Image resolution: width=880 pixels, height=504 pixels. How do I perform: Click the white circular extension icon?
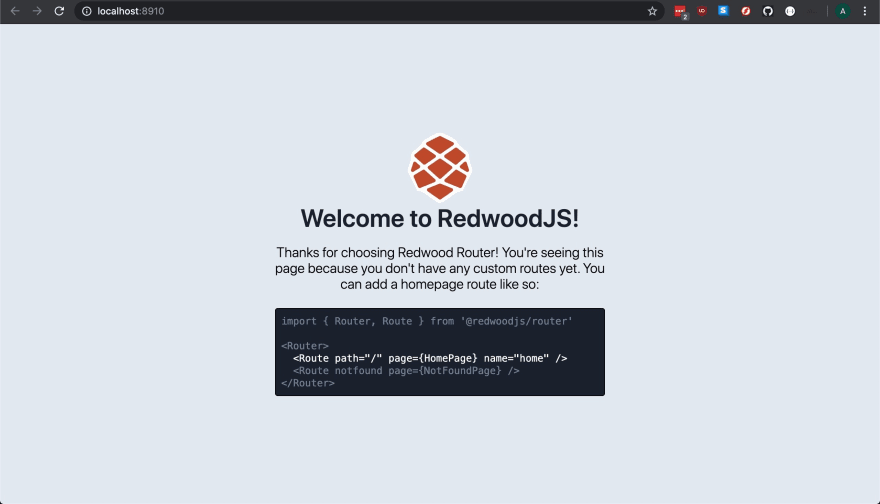point(790,11)
